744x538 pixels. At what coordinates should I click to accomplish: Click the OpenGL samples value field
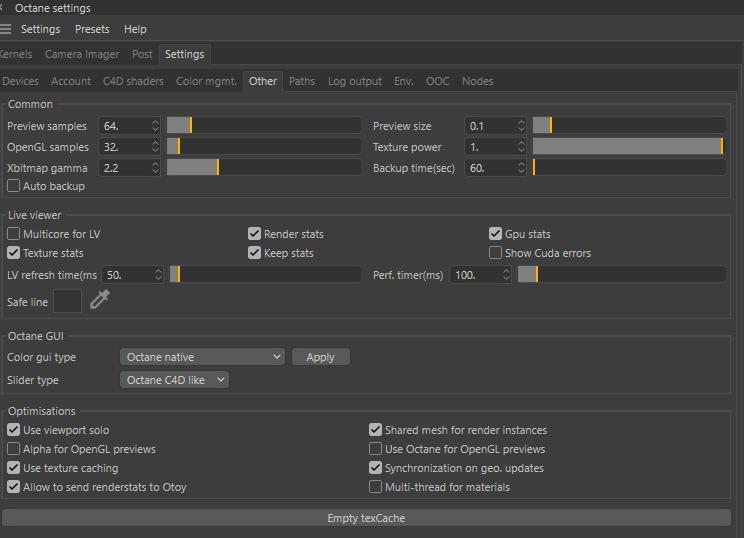(x=129, y=147)
